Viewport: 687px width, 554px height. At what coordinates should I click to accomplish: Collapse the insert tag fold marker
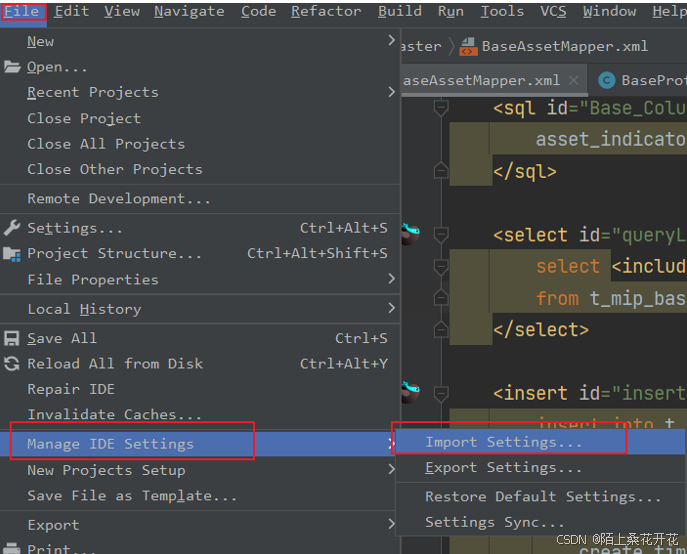[x=441, y=393]
